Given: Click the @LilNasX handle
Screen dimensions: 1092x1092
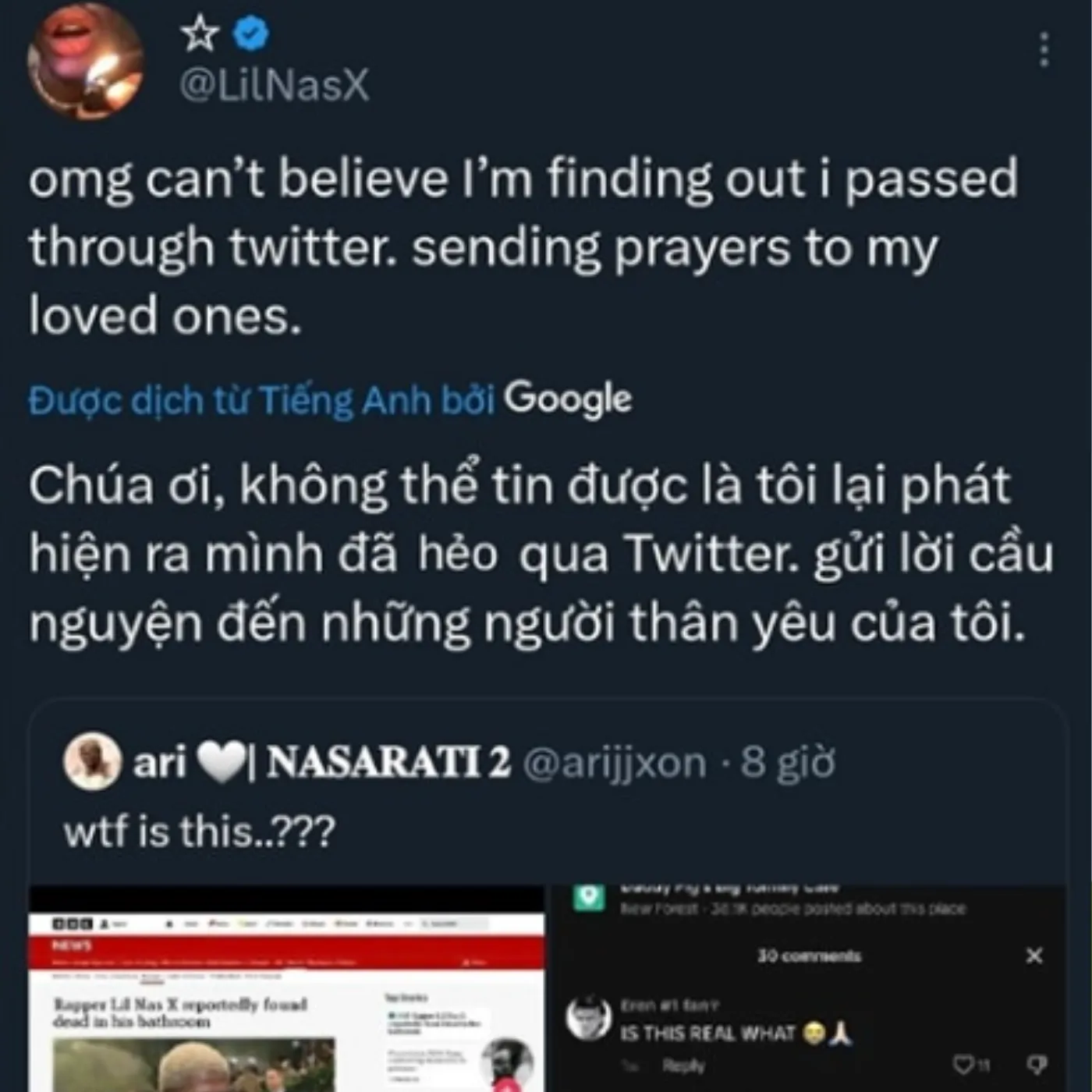Looking at the screenshot, I should tap(274, 86).
